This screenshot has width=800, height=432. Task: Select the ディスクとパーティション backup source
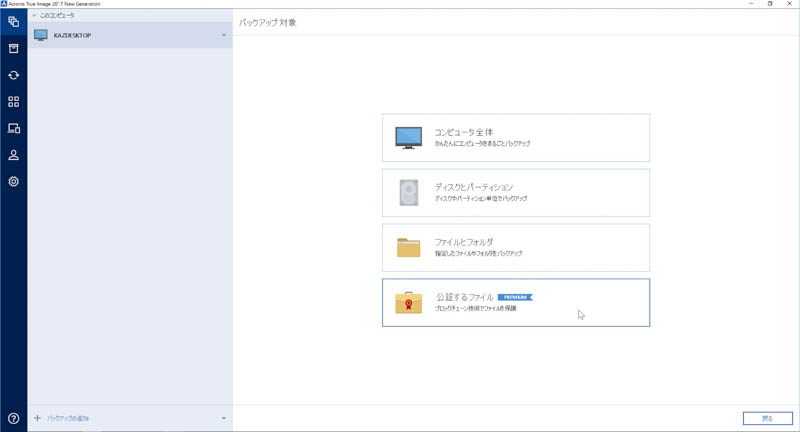[x=516, y=193]
